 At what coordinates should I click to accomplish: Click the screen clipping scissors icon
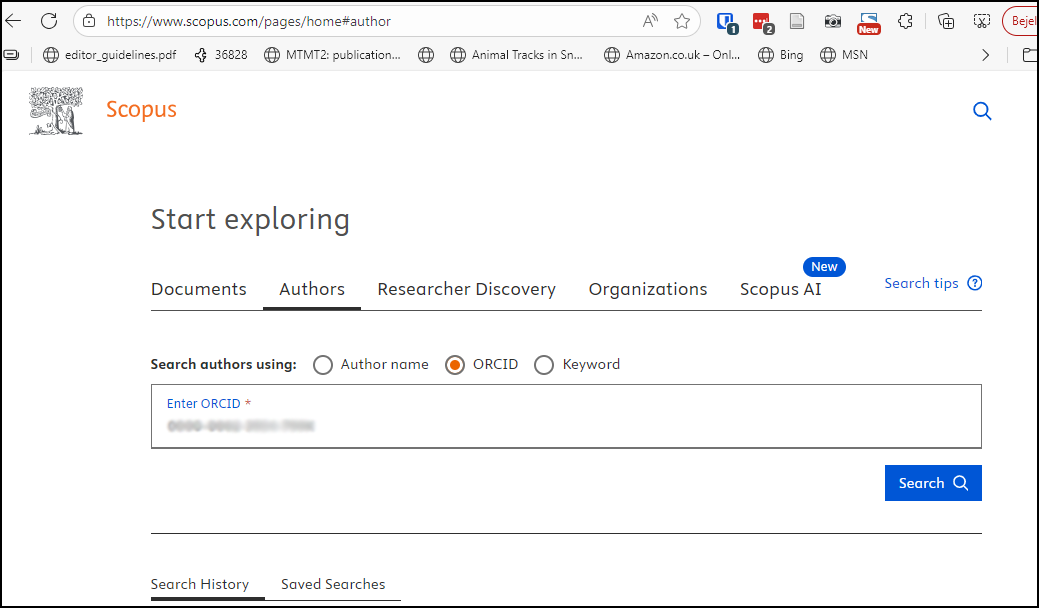coord(981,21)
